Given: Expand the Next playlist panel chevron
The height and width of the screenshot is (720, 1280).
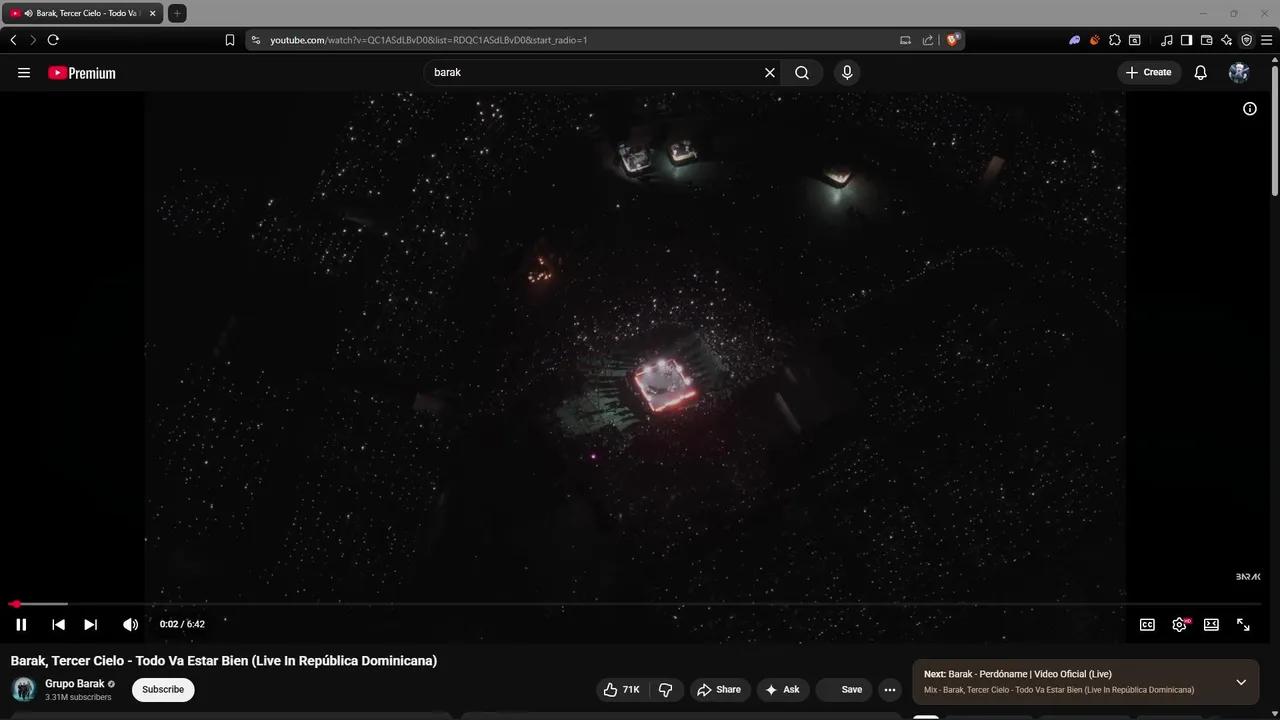Looking at the screenshot, I should click(1241, 683).
